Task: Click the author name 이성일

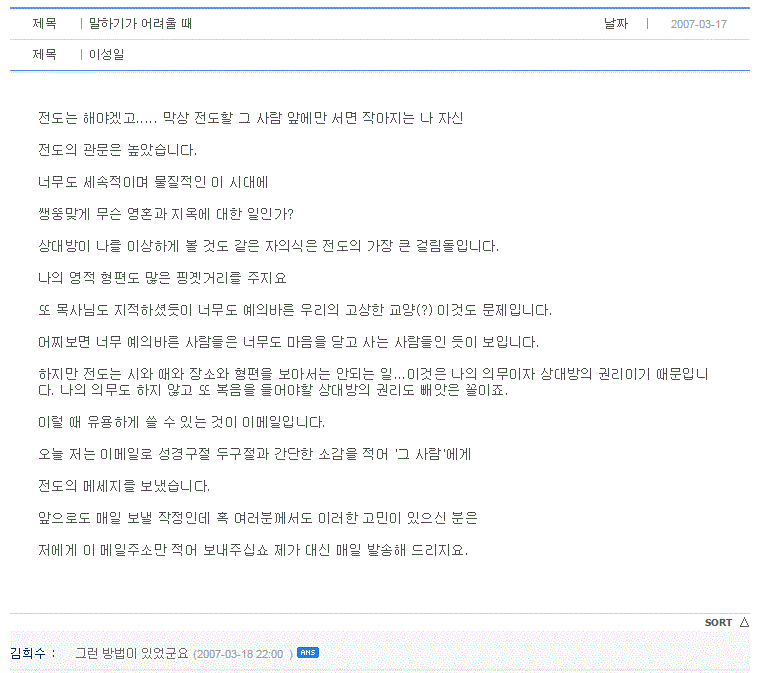Action: [x=106, y=54]
